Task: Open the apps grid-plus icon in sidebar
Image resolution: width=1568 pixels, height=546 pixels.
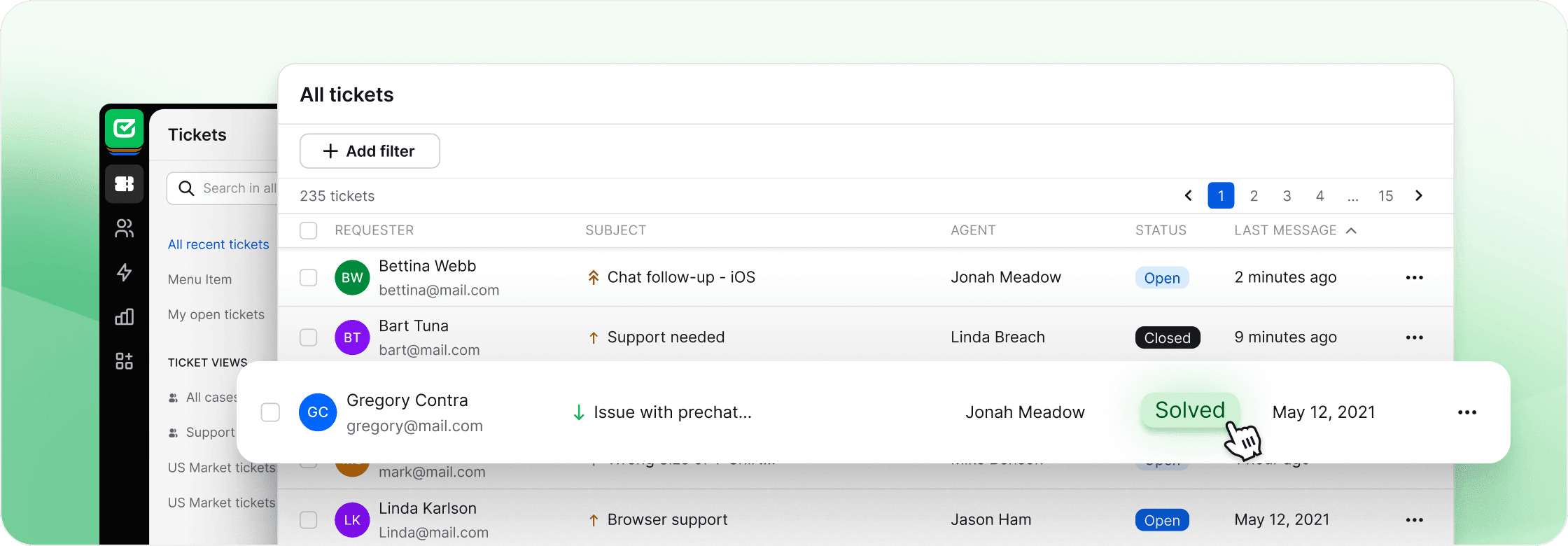Action: pyautogui.click(x=125, y=361)
